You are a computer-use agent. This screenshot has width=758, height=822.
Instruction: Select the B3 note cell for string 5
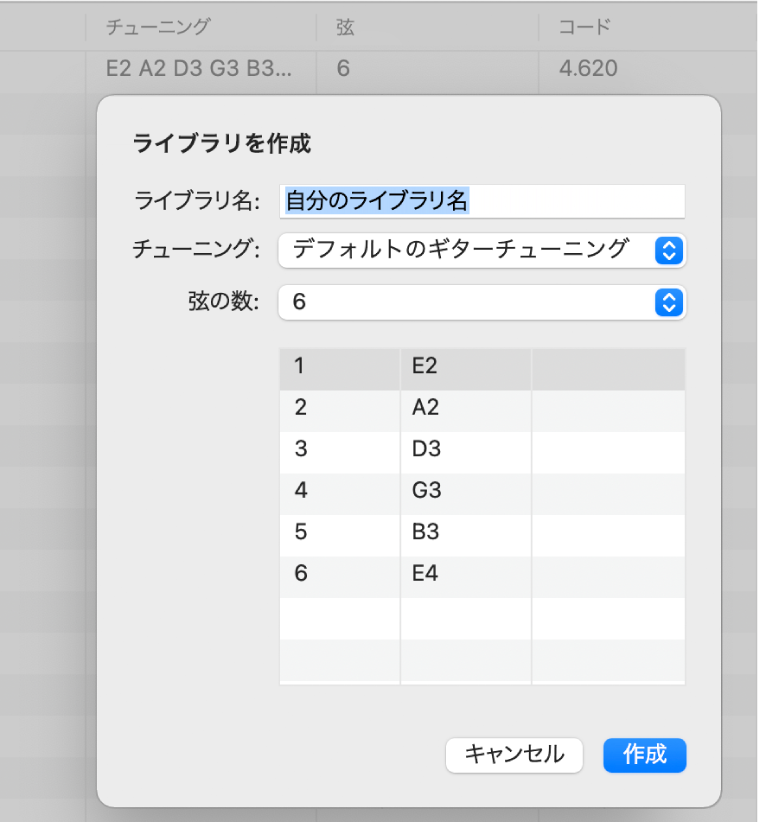click(x=465, y=533)
